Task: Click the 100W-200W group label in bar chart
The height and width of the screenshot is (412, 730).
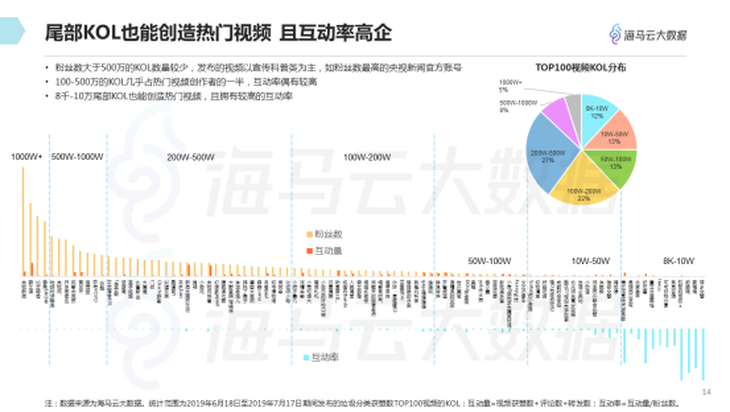Action: coord(367,157)
